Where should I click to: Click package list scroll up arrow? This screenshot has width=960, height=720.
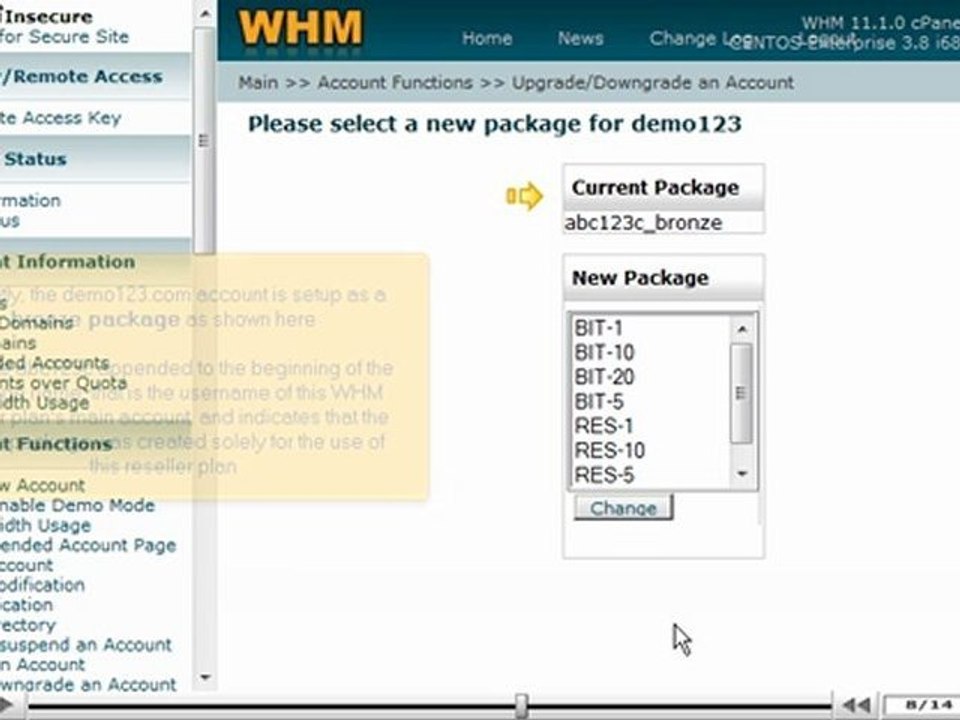[742, 329]
